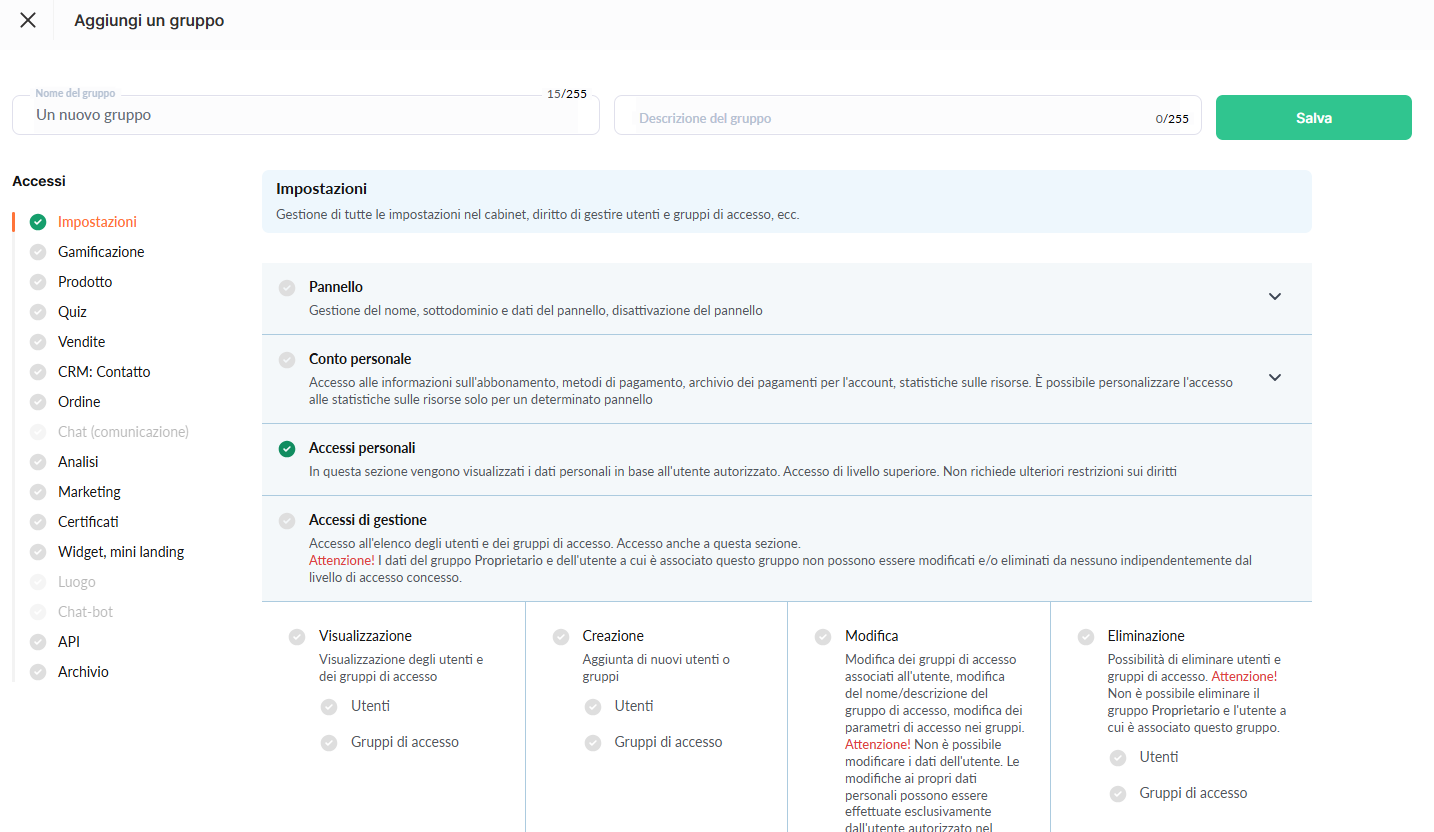This screenshot has height=832, width=1434.
Task: Close the Aggiungi un gruppo dialog
Action: tap(28, 20)
